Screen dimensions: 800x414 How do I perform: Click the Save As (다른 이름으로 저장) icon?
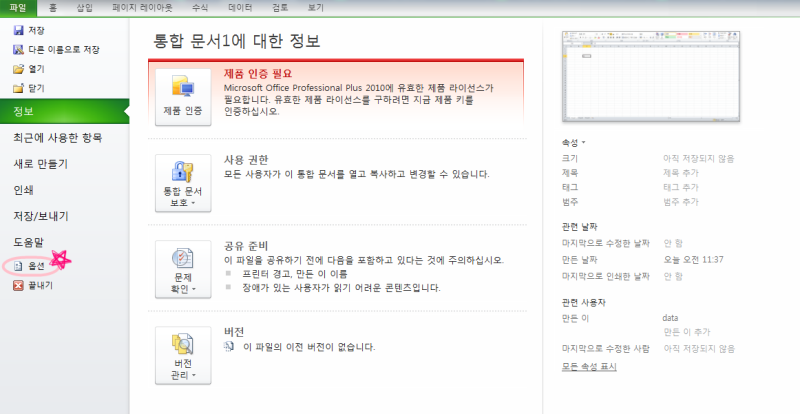18,50
